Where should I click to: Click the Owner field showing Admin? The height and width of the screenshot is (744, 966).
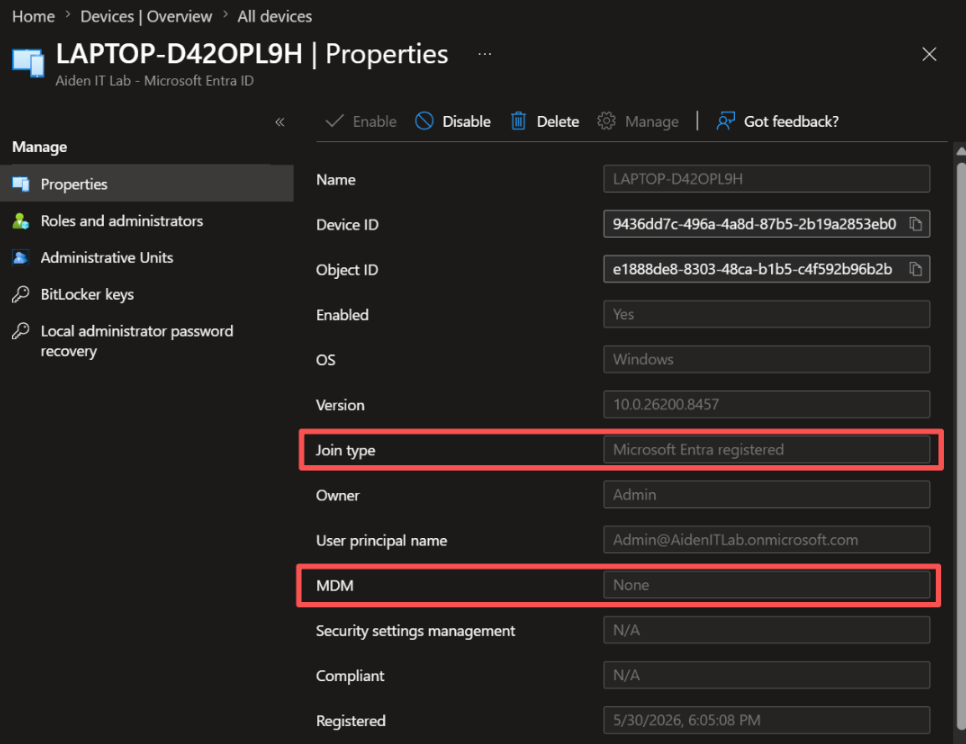coord(766,495)
